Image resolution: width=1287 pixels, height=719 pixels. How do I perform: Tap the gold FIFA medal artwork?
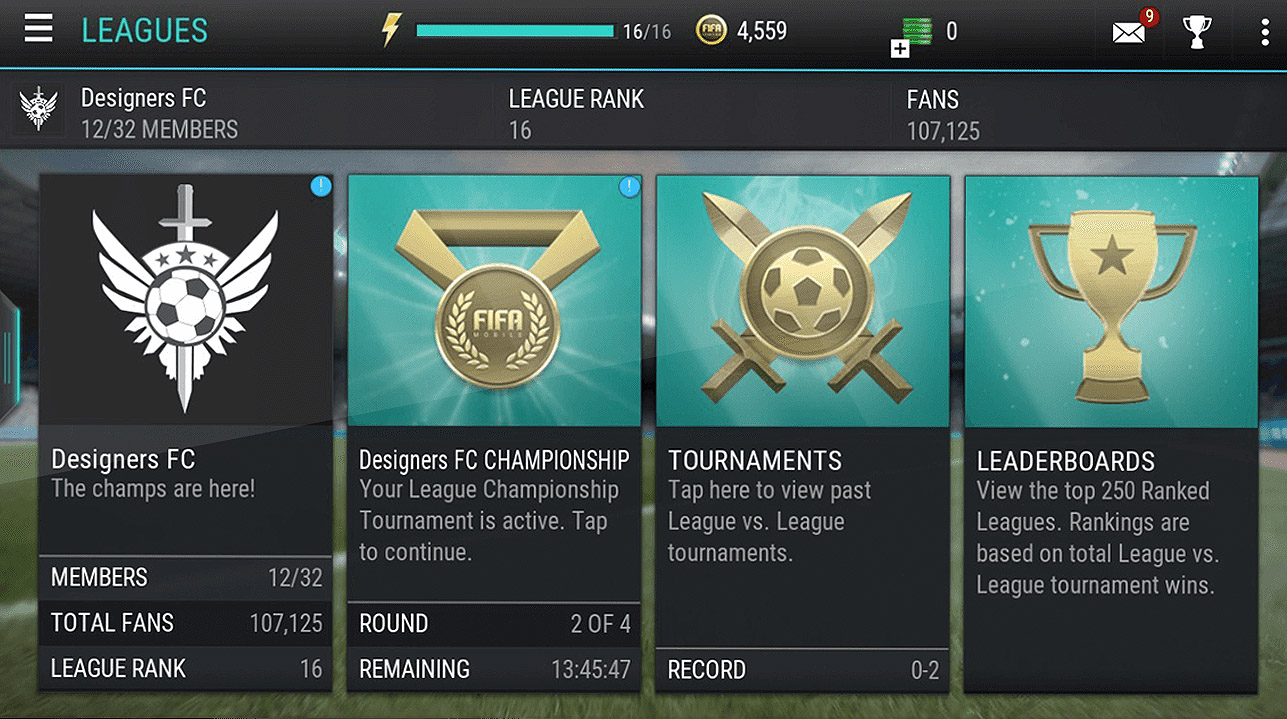pos(494,301)
